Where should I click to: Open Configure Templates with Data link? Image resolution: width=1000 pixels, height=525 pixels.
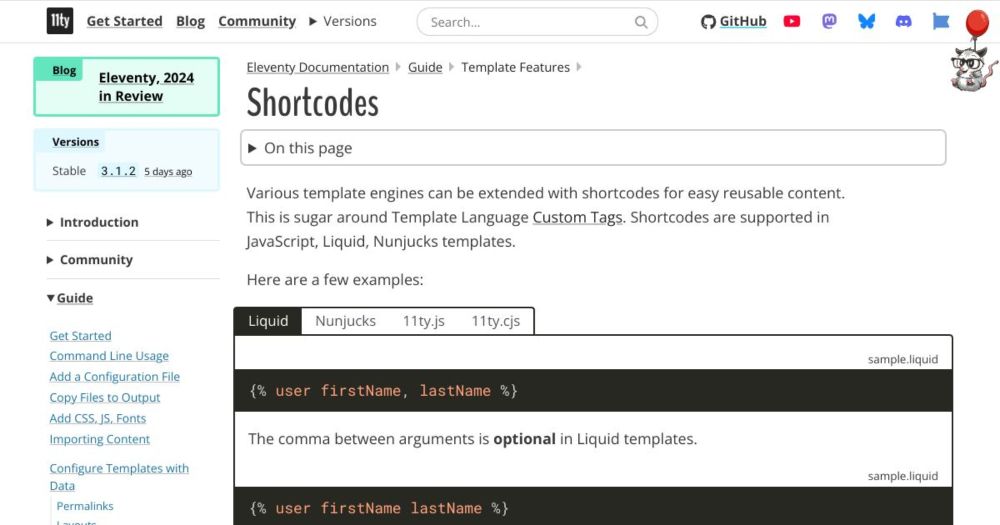click(119, 477)
